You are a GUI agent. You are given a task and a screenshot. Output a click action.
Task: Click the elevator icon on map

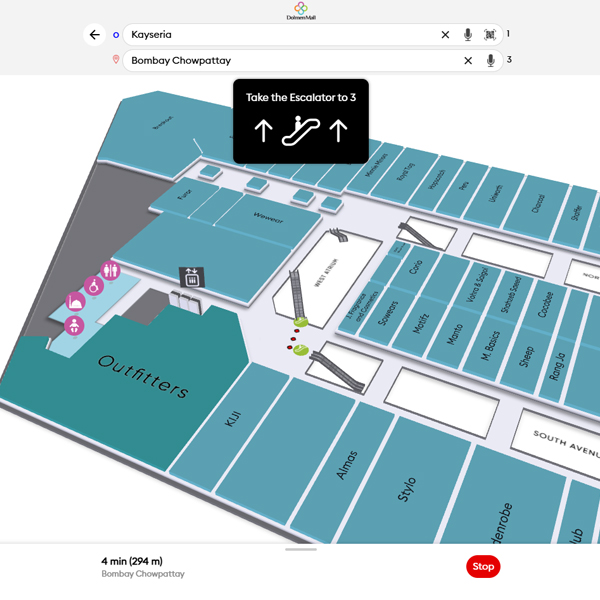point(190,277)
